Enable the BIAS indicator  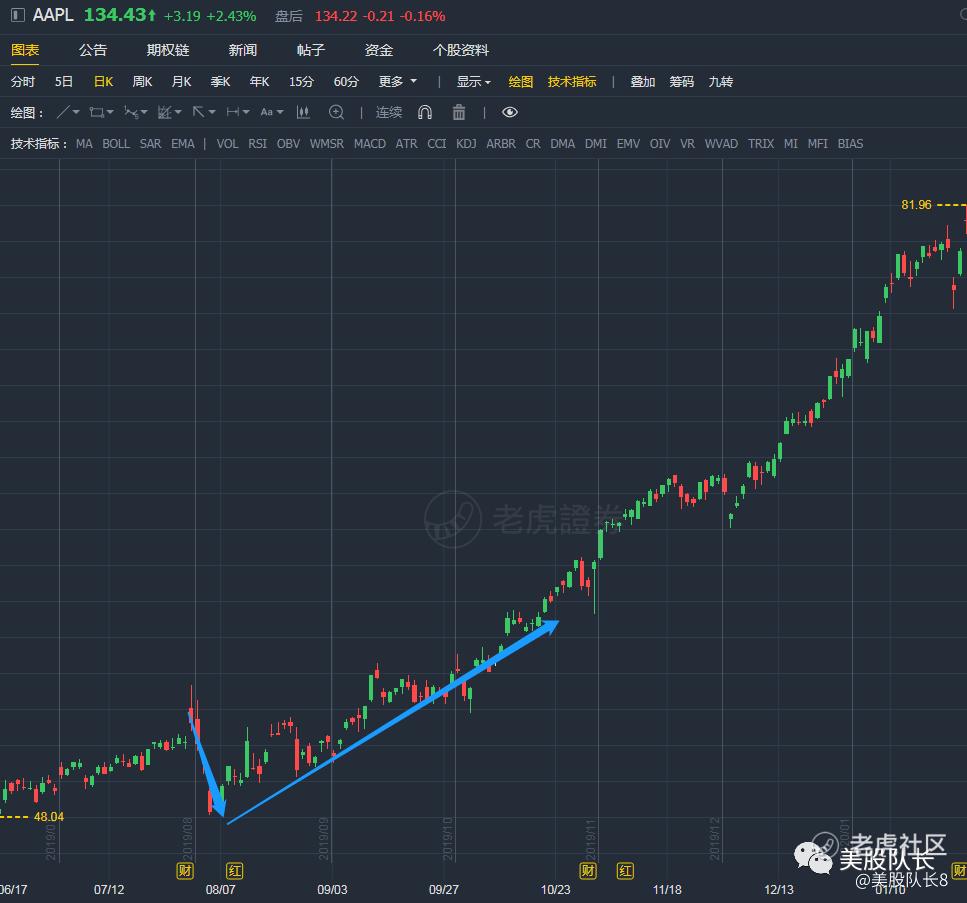850,144
